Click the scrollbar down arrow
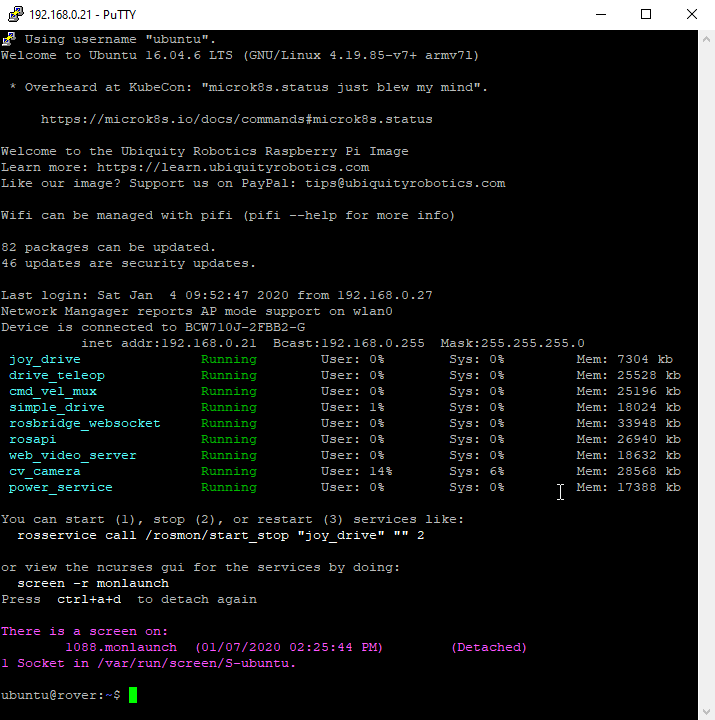This screenshot has height=720, width=715. 706,711
